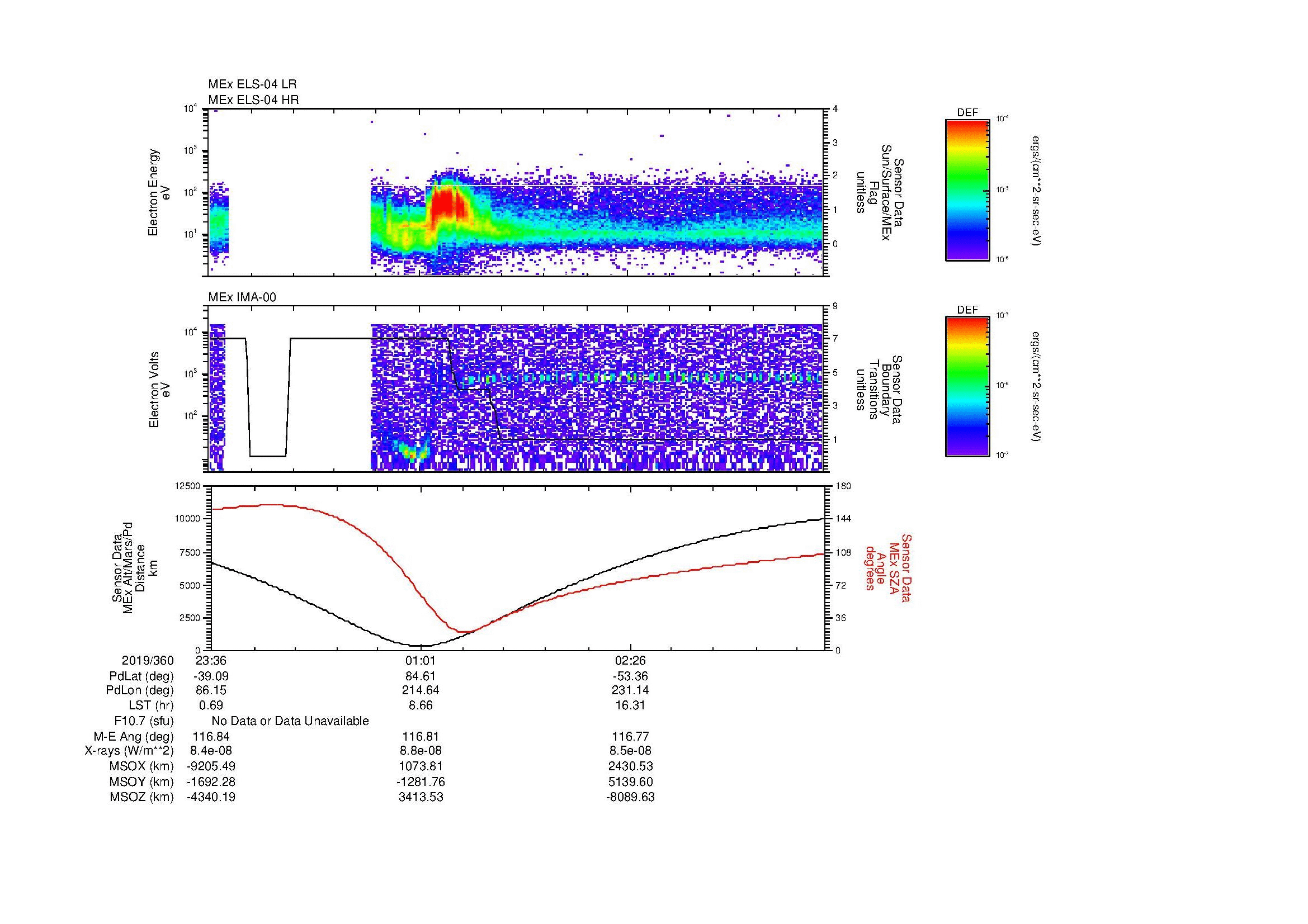Click the 'Electron Volts eV' axis label

point(159,390)
